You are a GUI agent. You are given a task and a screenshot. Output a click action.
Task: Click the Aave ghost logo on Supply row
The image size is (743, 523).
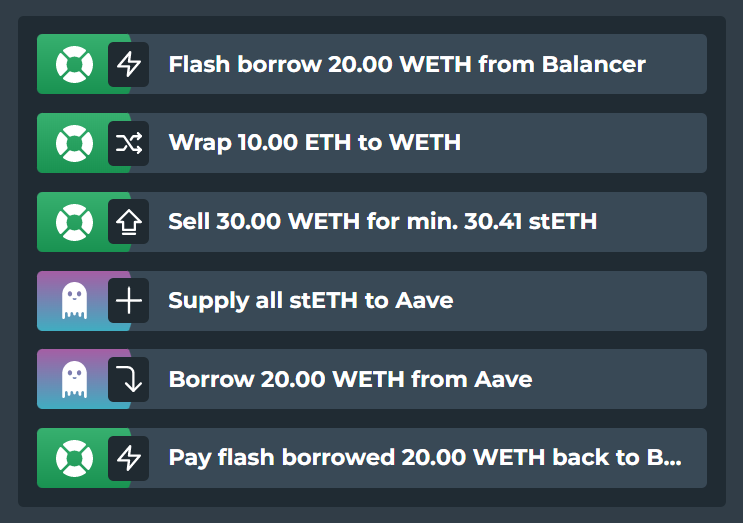[74, 301]
